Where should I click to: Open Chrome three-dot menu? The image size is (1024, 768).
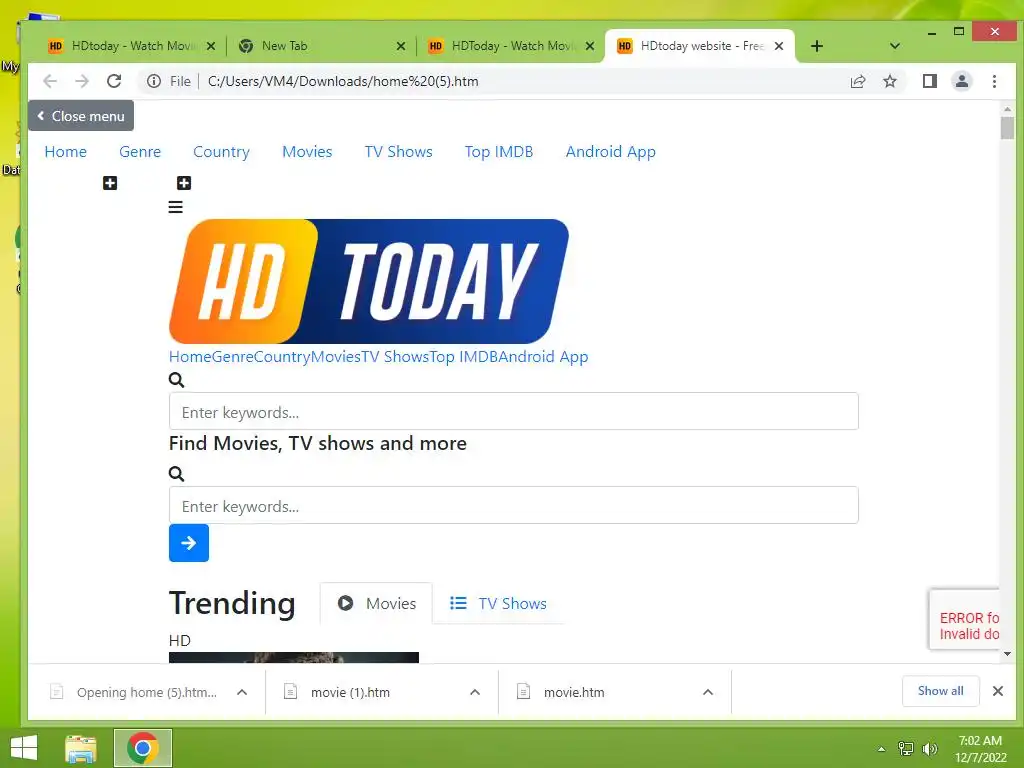[994, 81]
